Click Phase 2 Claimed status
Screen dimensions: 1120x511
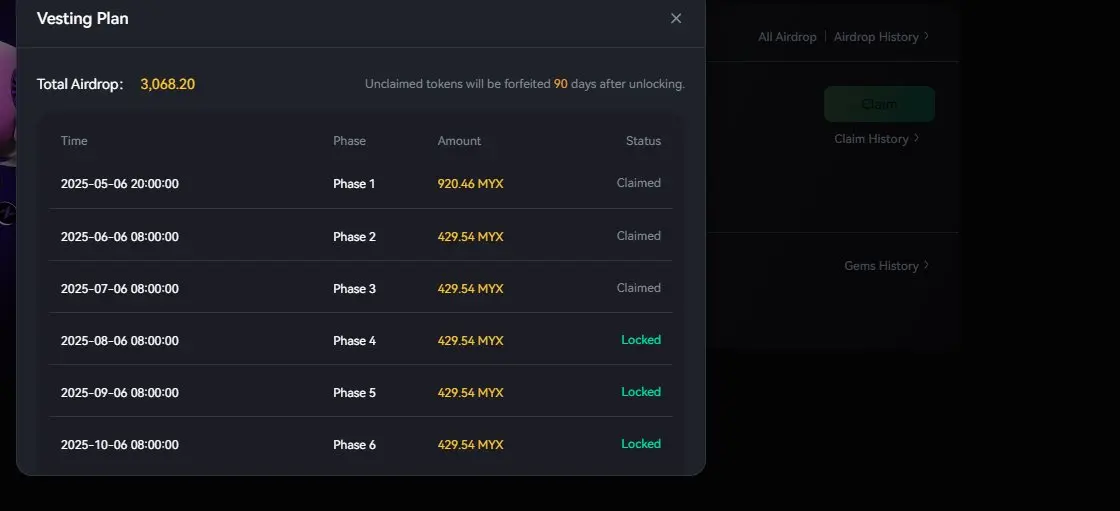[639, 236]
